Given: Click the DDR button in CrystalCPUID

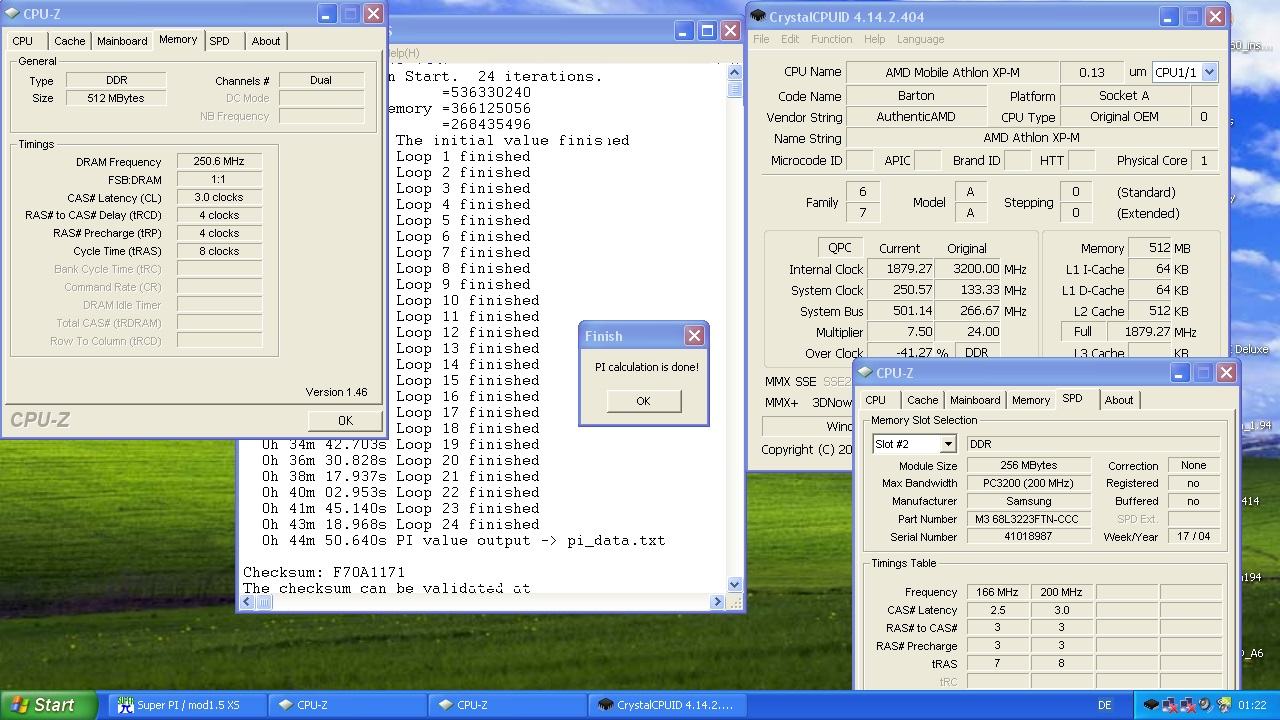Looking at the screenshot, I should click(976, 353).
